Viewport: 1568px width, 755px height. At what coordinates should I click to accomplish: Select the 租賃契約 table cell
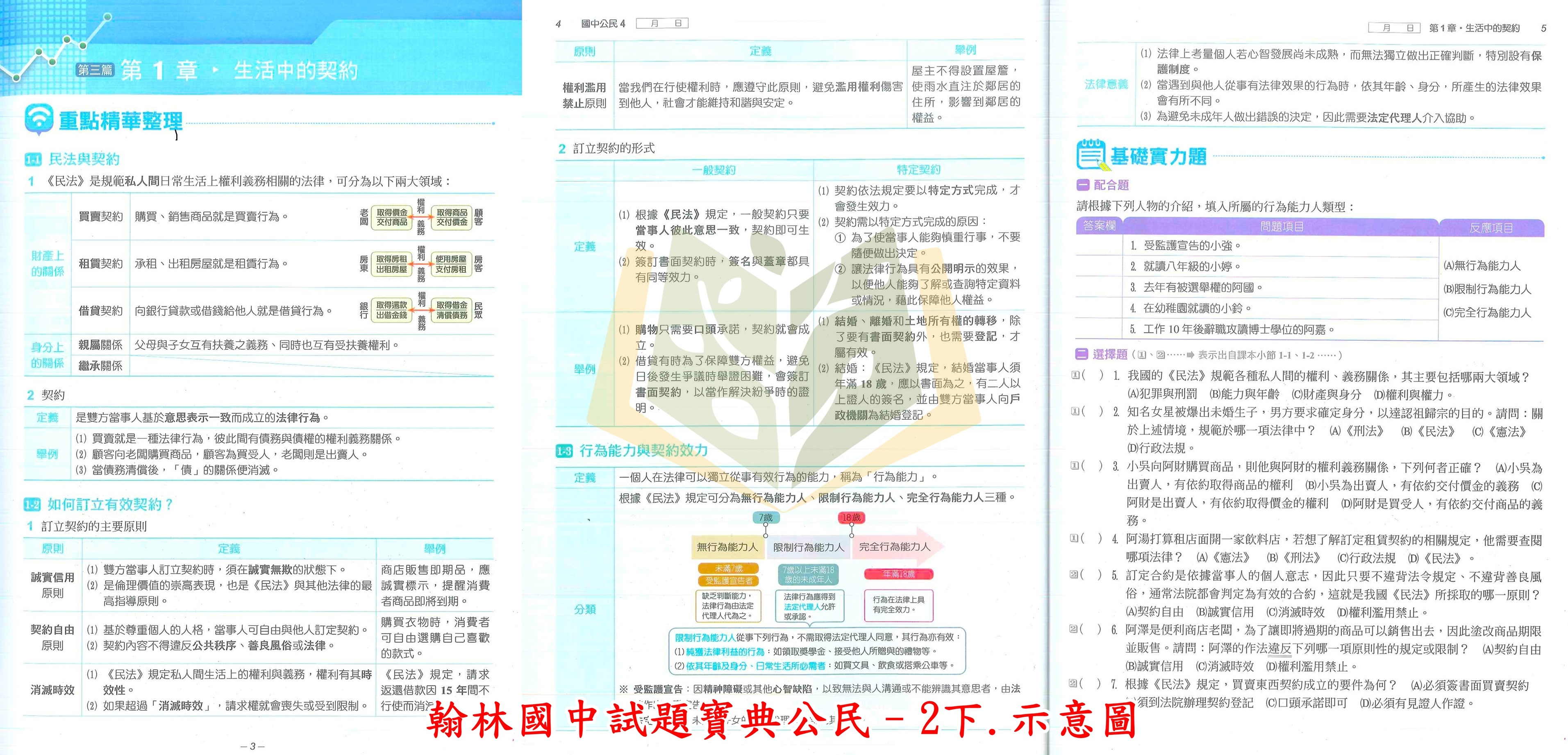tap(100, 264)
